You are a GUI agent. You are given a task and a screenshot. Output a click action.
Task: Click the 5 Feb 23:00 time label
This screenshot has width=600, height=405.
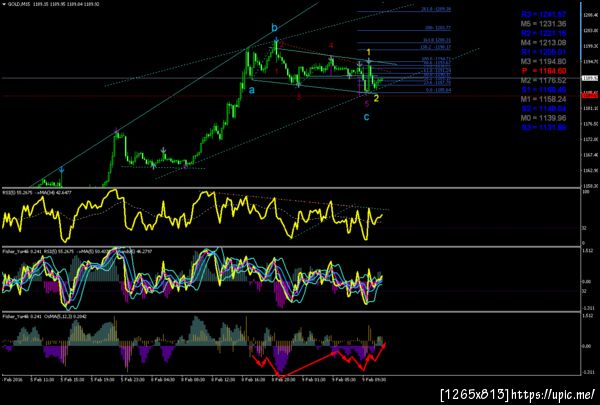(x=133, y=380)
